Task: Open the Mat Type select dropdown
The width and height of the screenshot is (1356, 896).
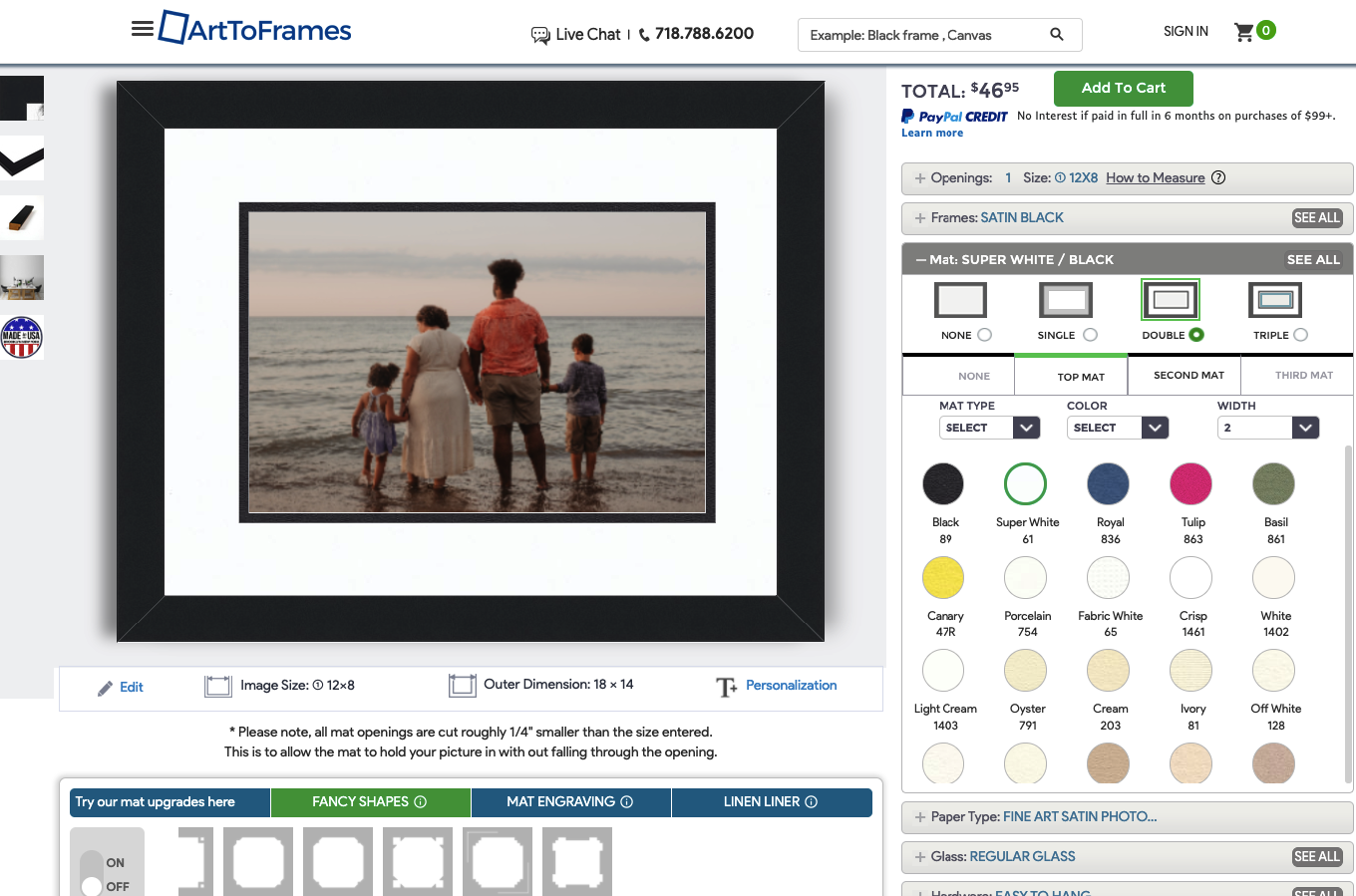Action: [x=989, y=428]
